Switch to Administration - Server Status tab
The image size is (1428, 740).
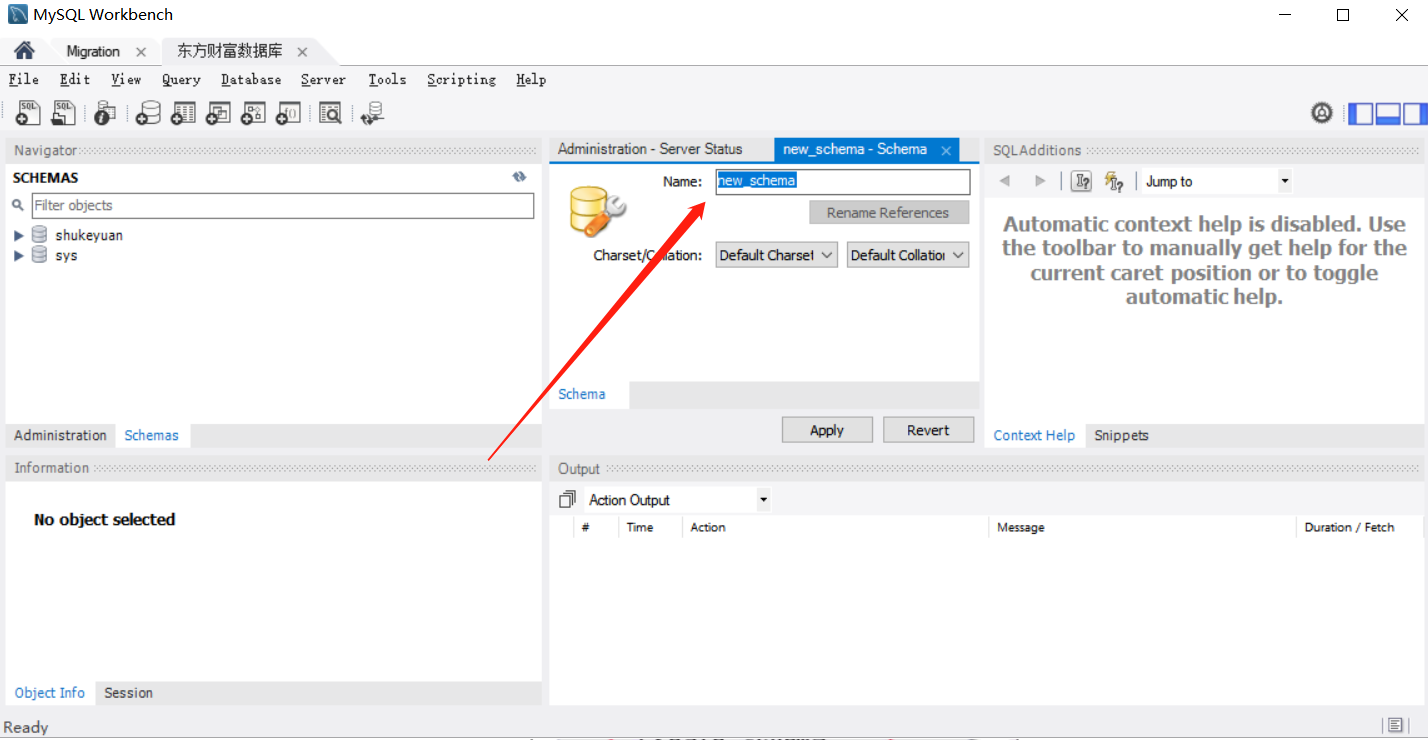point(650,149)
